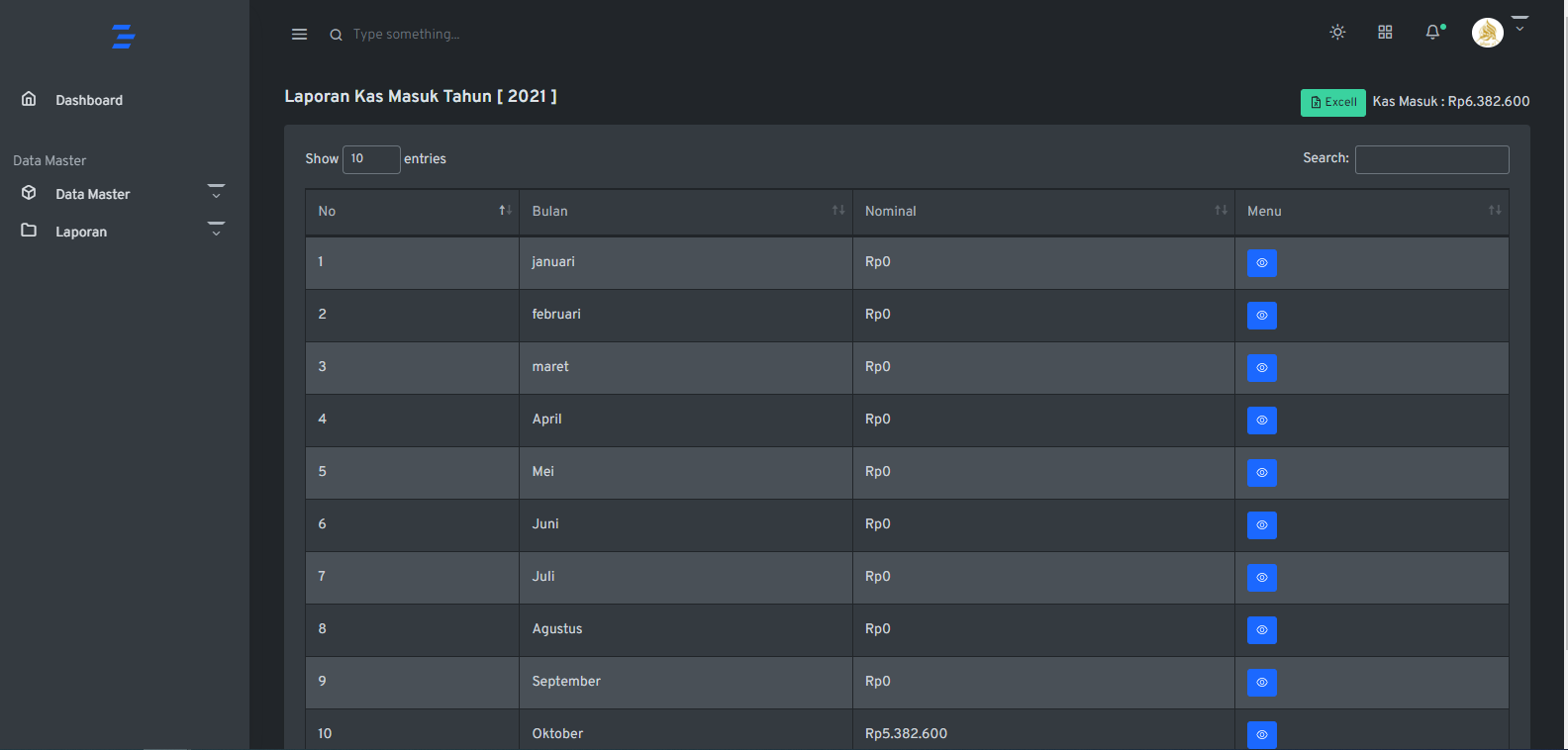Viewport: 1568px width, 750px height.
Task: View details for januari row
Action: [x=1261, y=263]
